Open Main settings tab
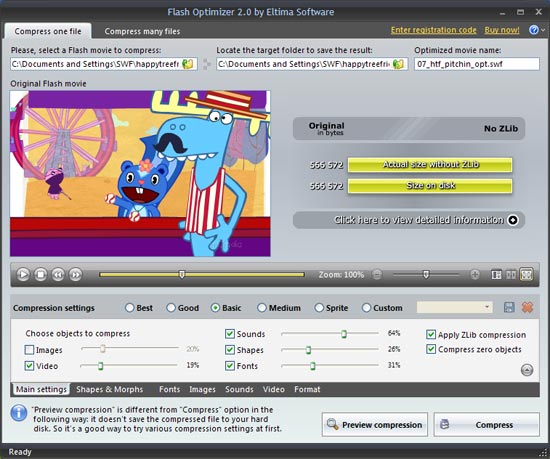 click(x=41, y=389)
